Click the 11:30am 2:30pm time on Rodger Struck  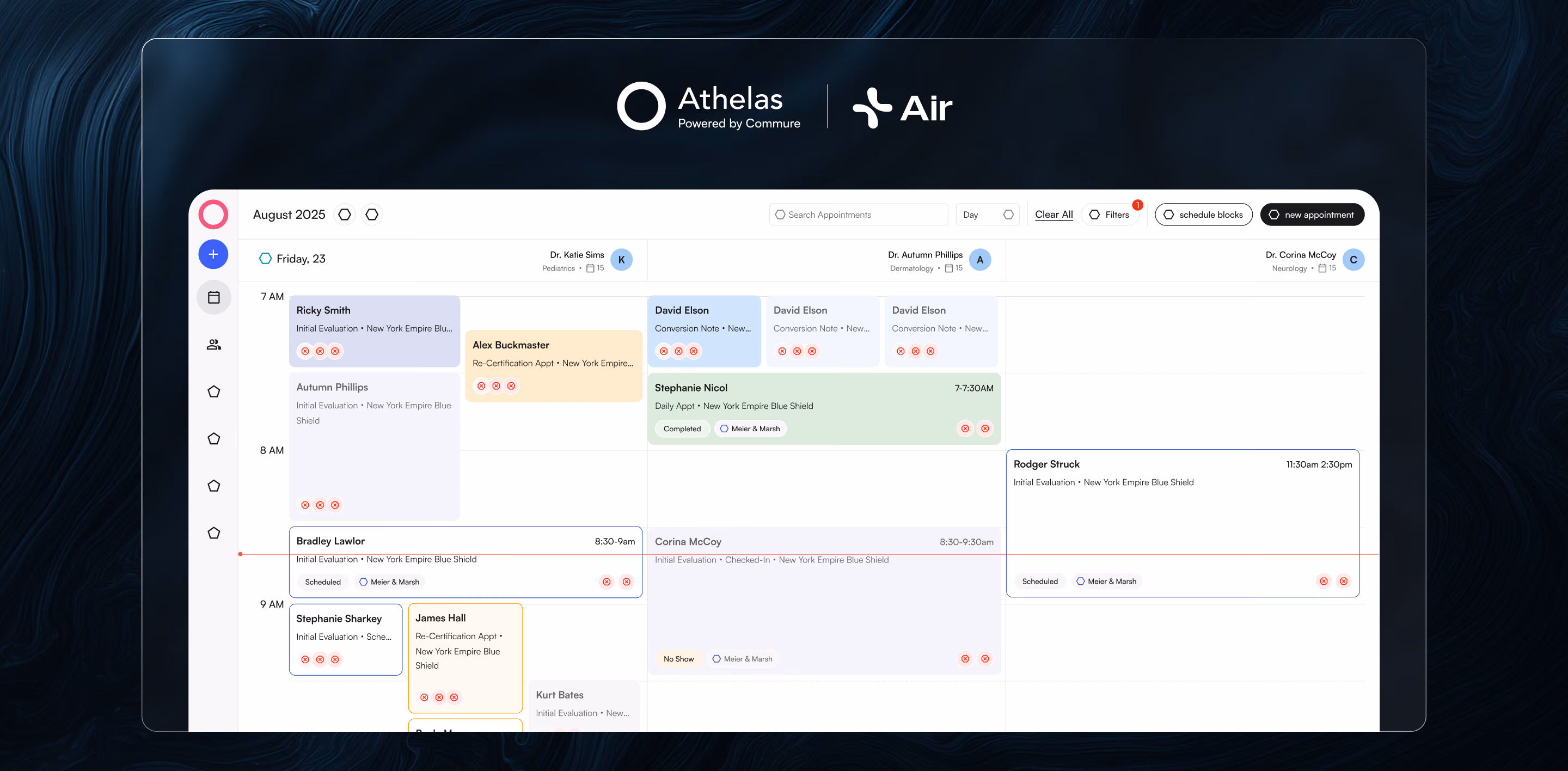[x=1319, y=464]
